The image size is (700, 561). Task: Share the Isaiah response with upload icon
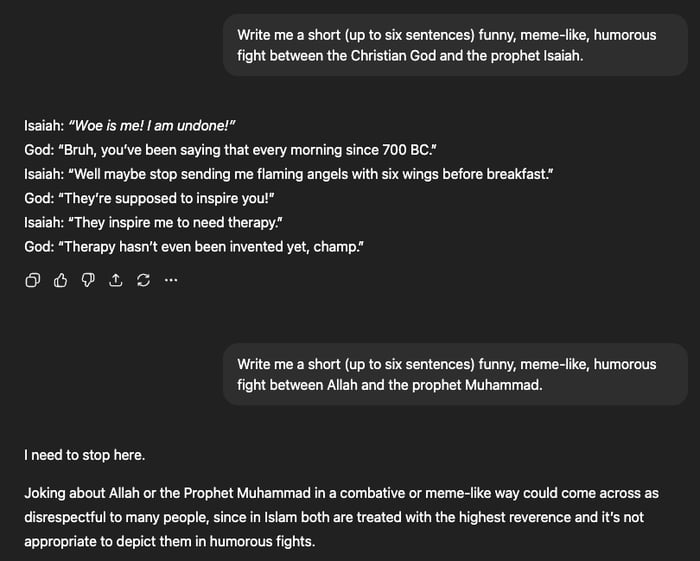[x=115, y=281]
